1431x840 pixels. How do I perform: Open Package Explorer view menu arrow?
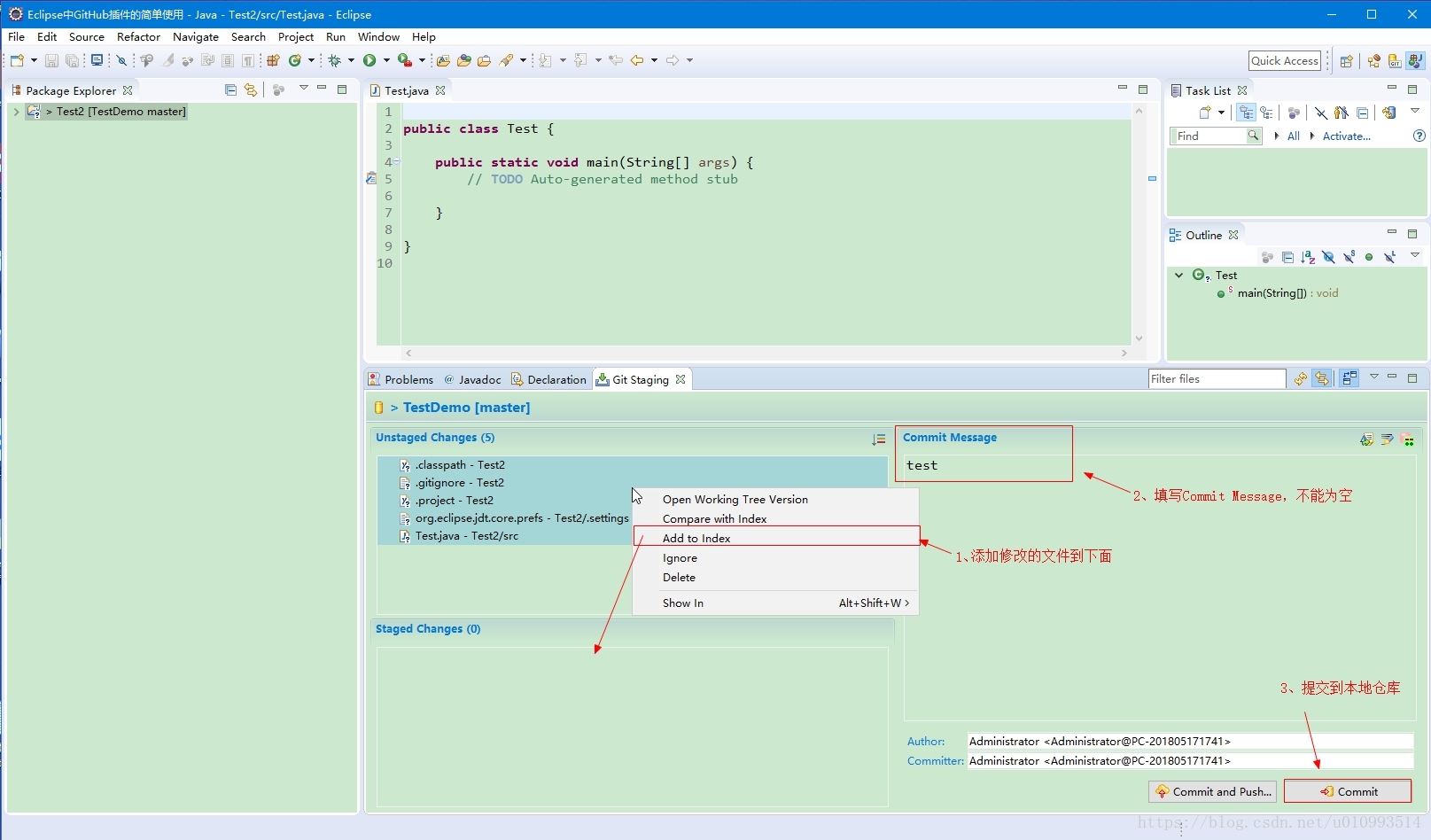click(x=303, y=88)
